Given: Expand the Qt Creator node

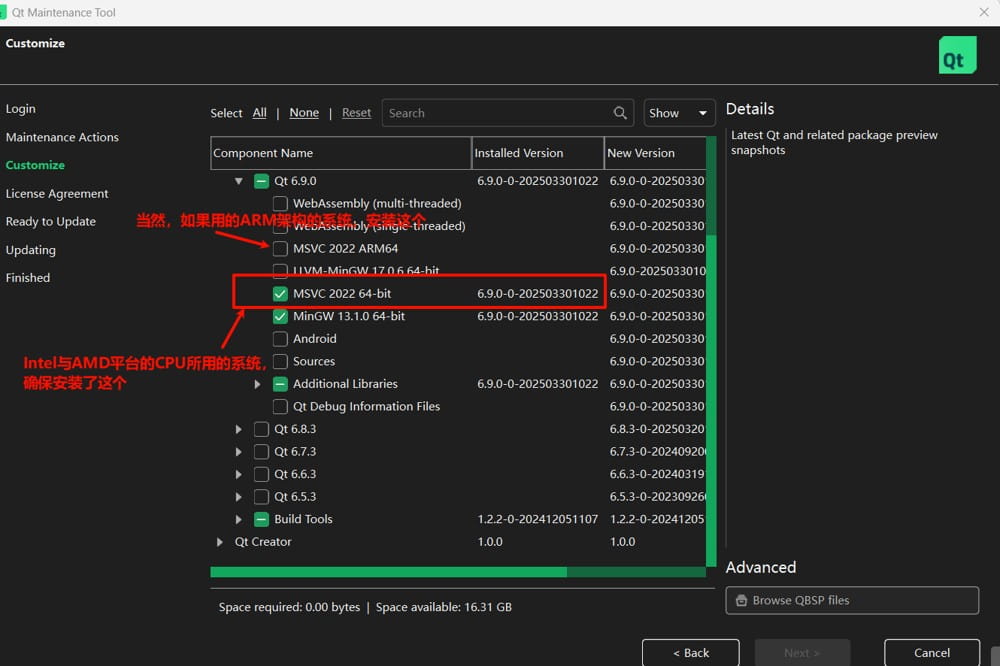Looking at the screenshot, I should pyautogui.click(x=219, y=542).
